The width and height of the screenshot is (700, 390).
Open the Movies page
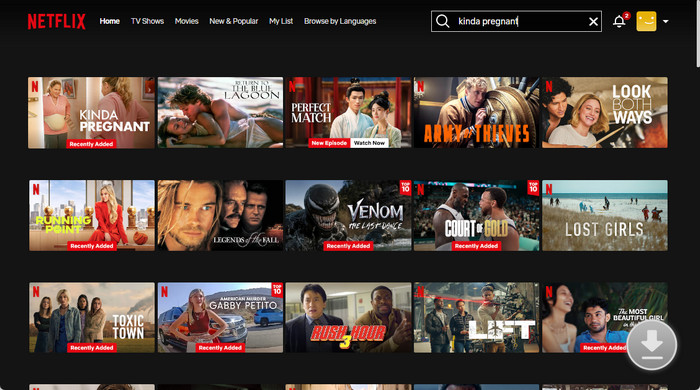(x=187, y=21)
